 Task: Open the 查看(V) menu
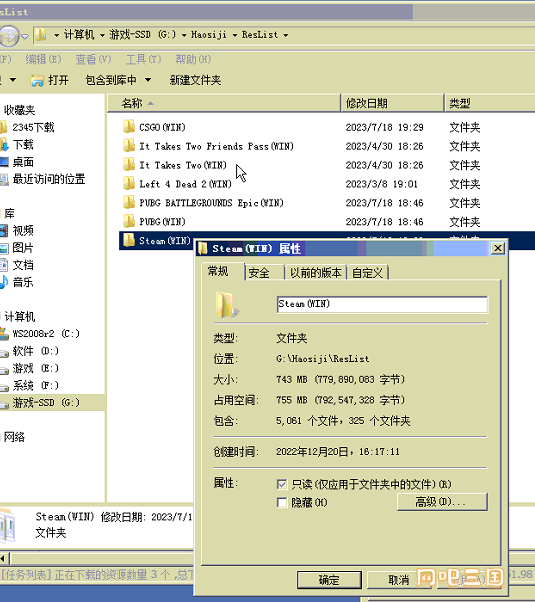(x=93, y=59)
